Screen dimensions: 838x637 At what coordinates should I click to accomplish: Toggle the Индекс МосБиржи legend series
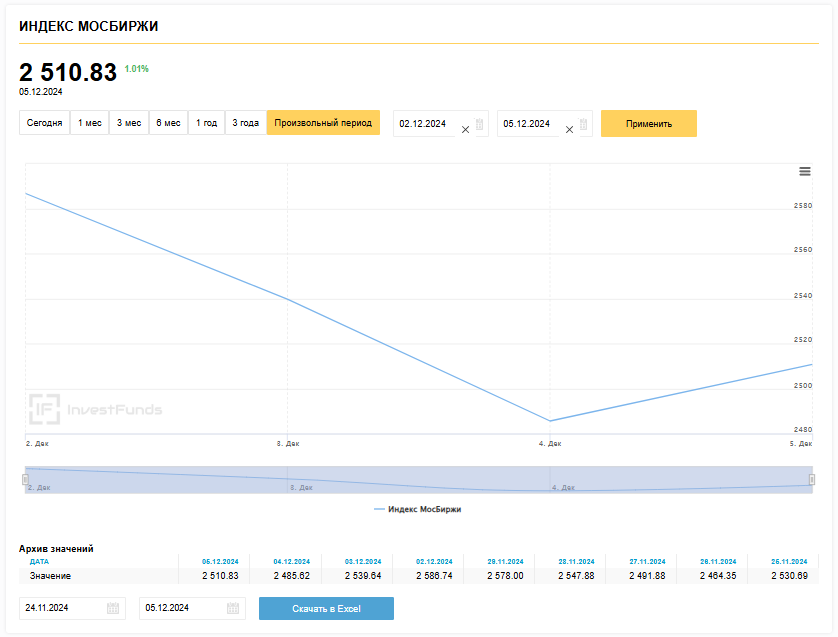point(418,509)
